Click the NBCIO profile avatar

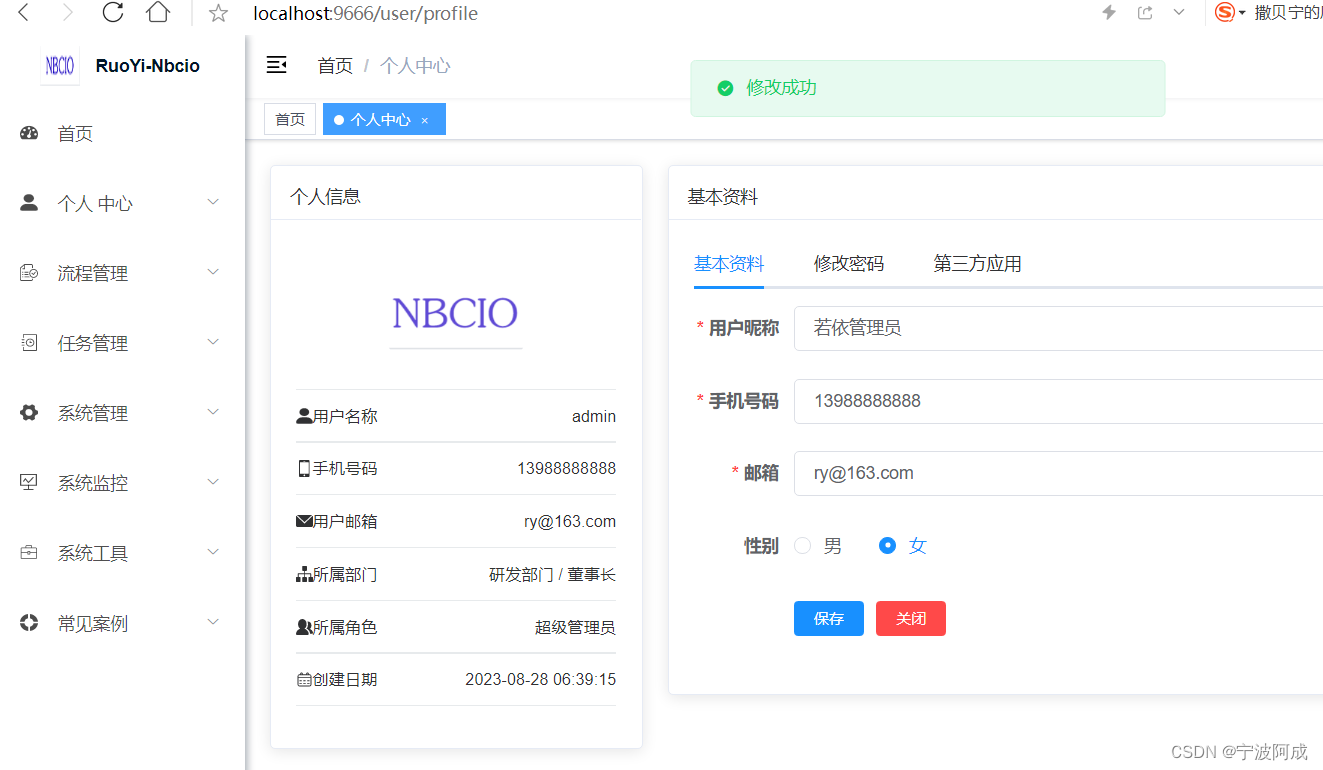tap(456, 313)
